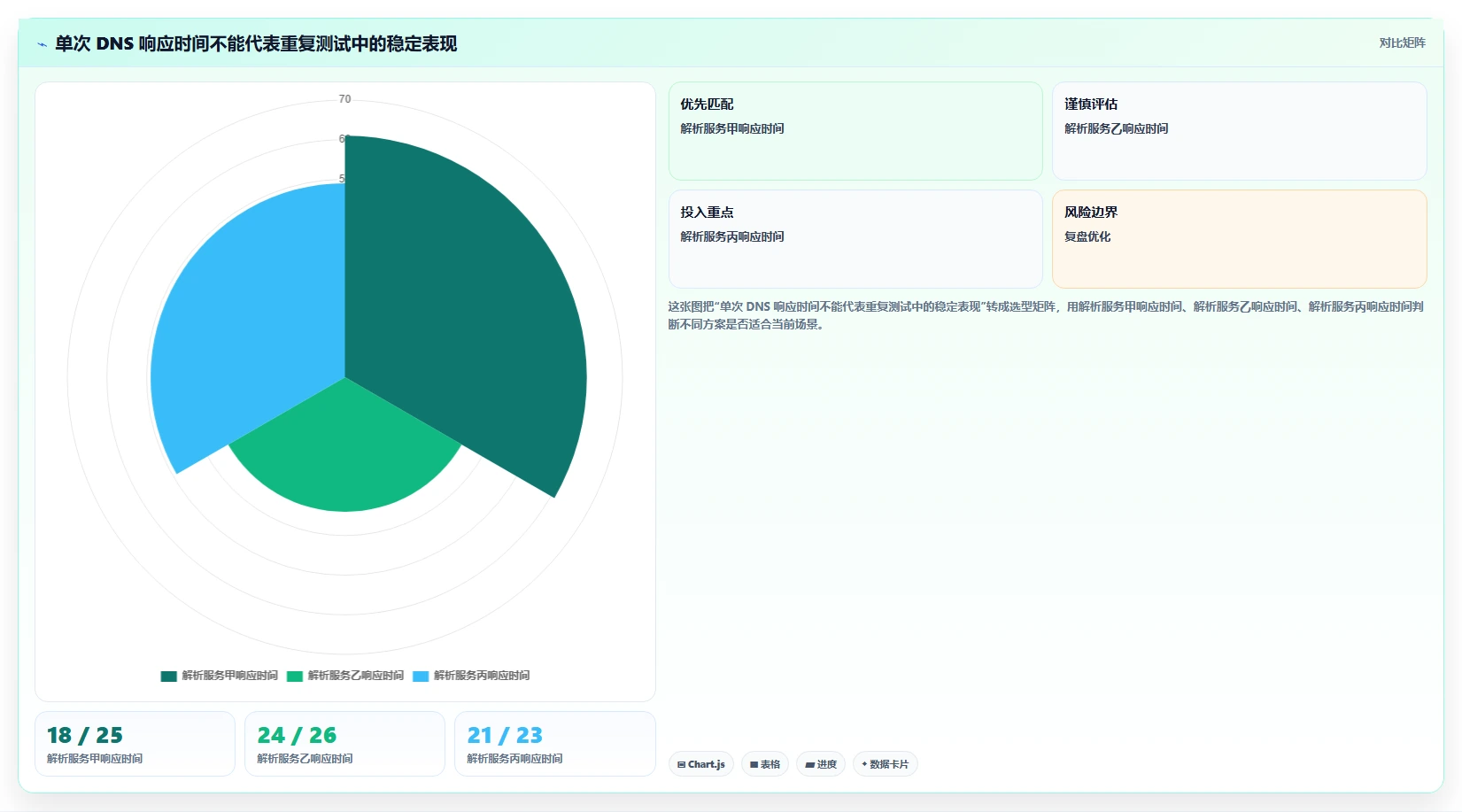This screenshot has height=812, width=1462.
Task: Select the 18 / 25 stat card
Action: coord(135,744)
